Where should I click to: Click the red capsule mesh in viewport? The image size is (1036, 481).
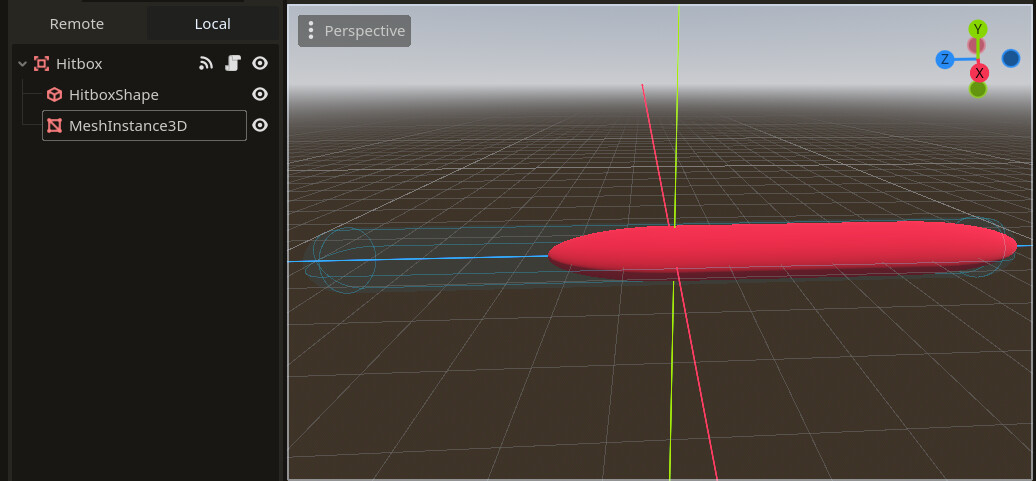click(783, 248)
